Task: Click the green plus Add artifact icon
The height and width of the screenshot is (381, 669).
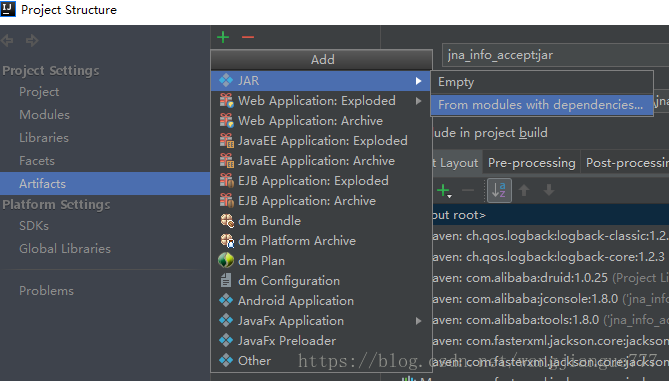Action: pos(223,37)
